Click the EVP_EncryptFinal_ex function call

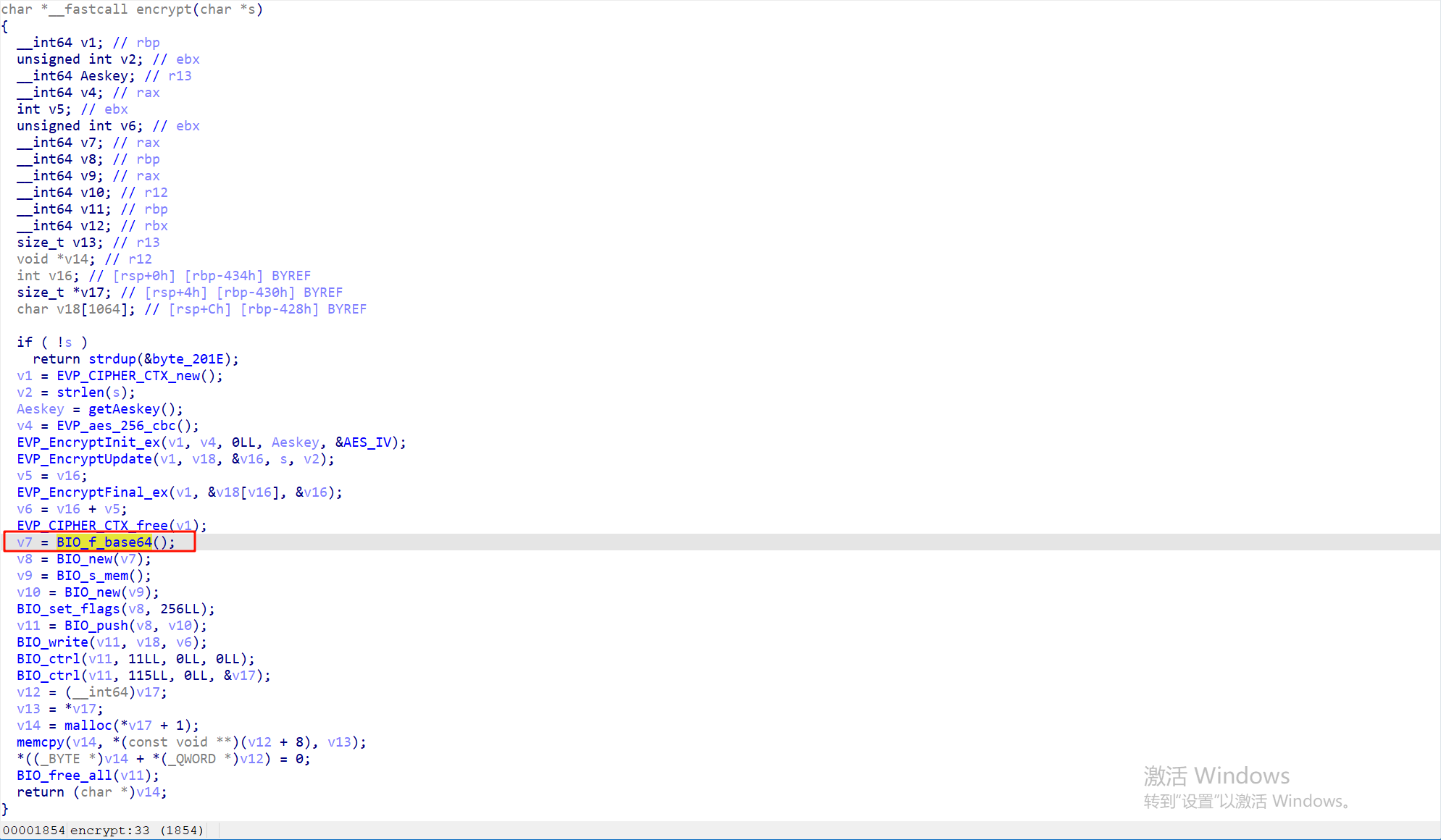[x=92, y=492]
